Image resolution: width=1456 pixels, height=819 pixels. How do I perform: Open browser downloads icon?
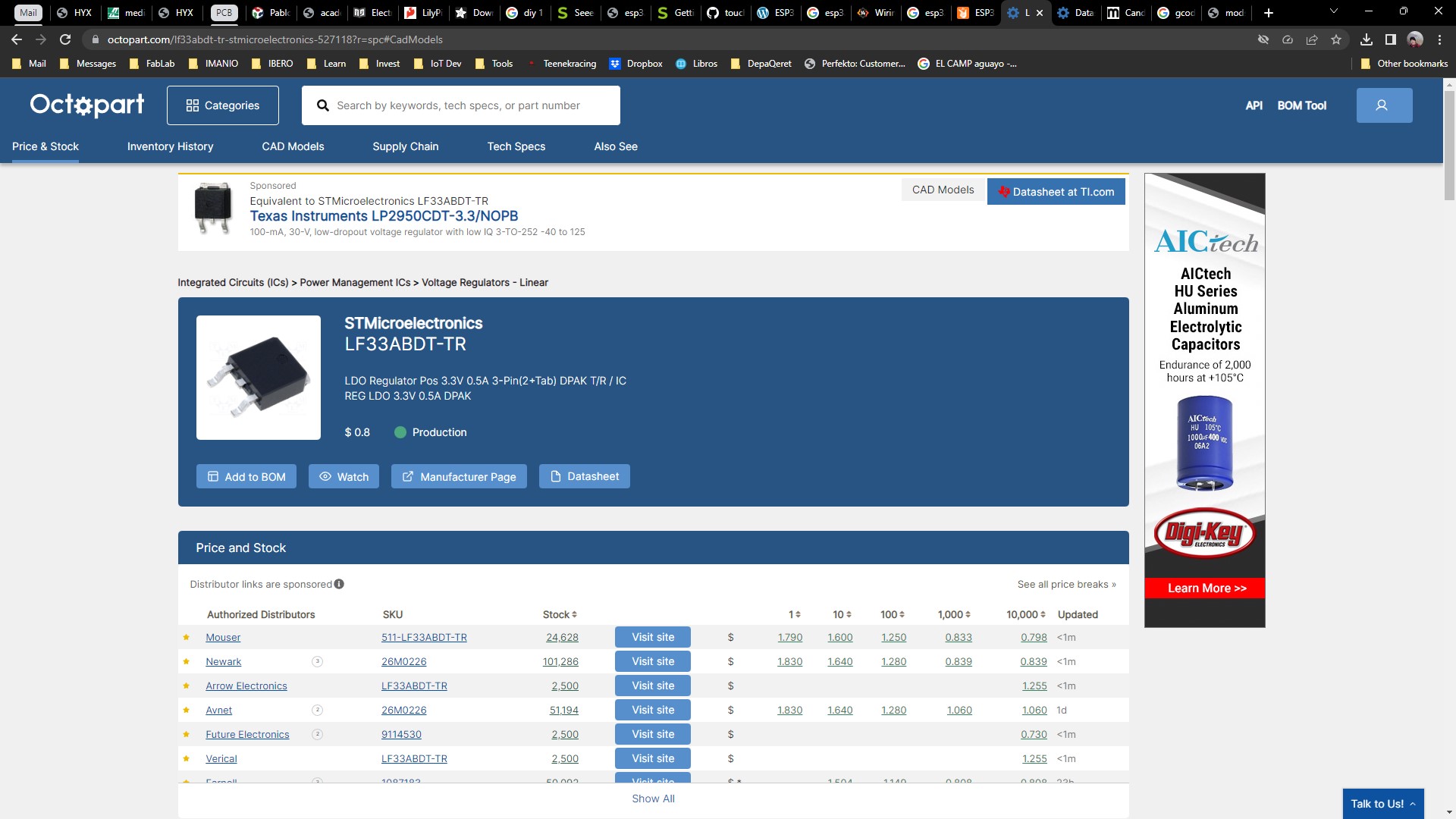pos(1366,39)
